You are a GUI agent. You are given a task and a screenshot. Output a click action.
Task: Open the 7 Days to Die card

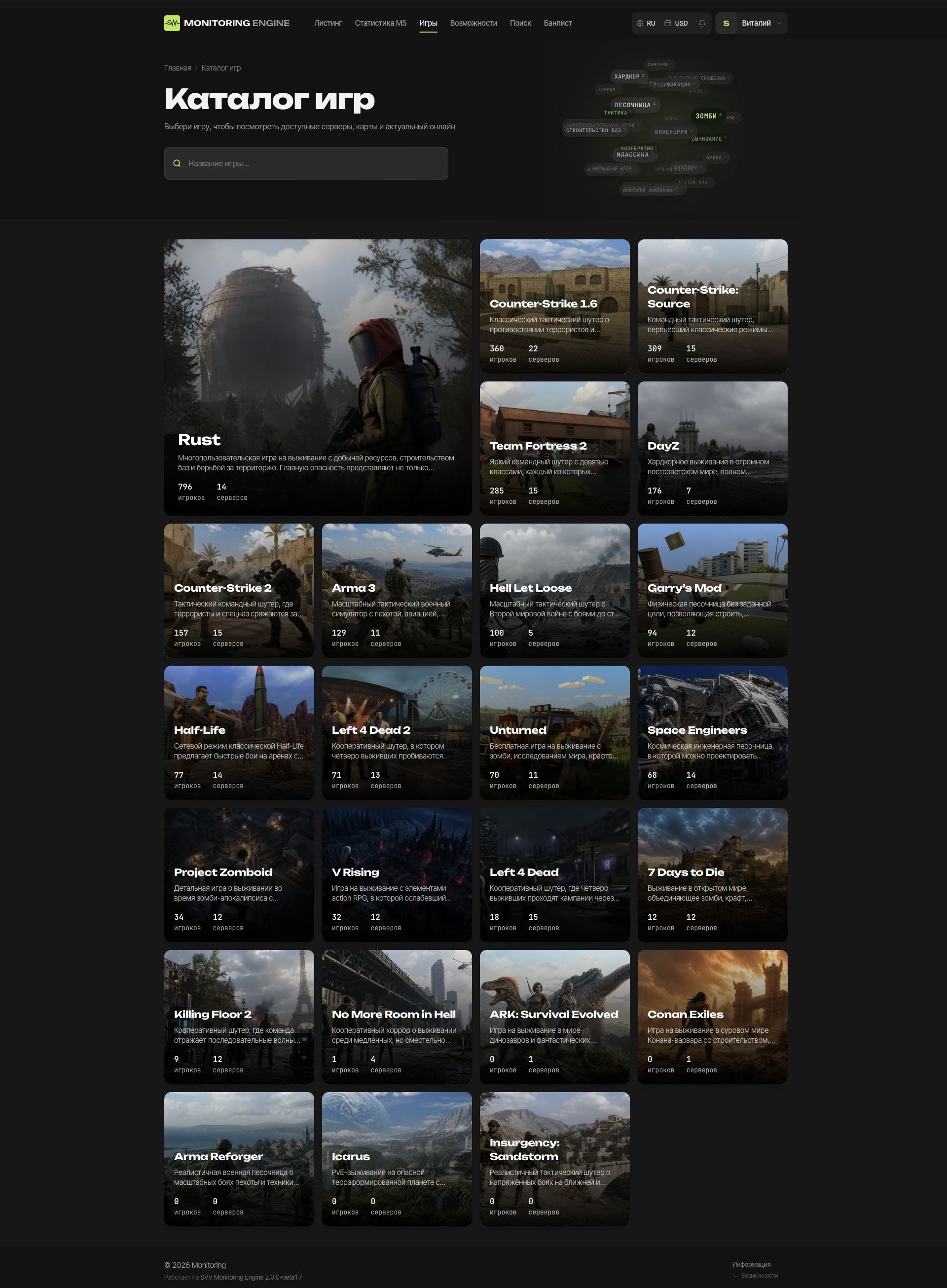pos(713,874)
